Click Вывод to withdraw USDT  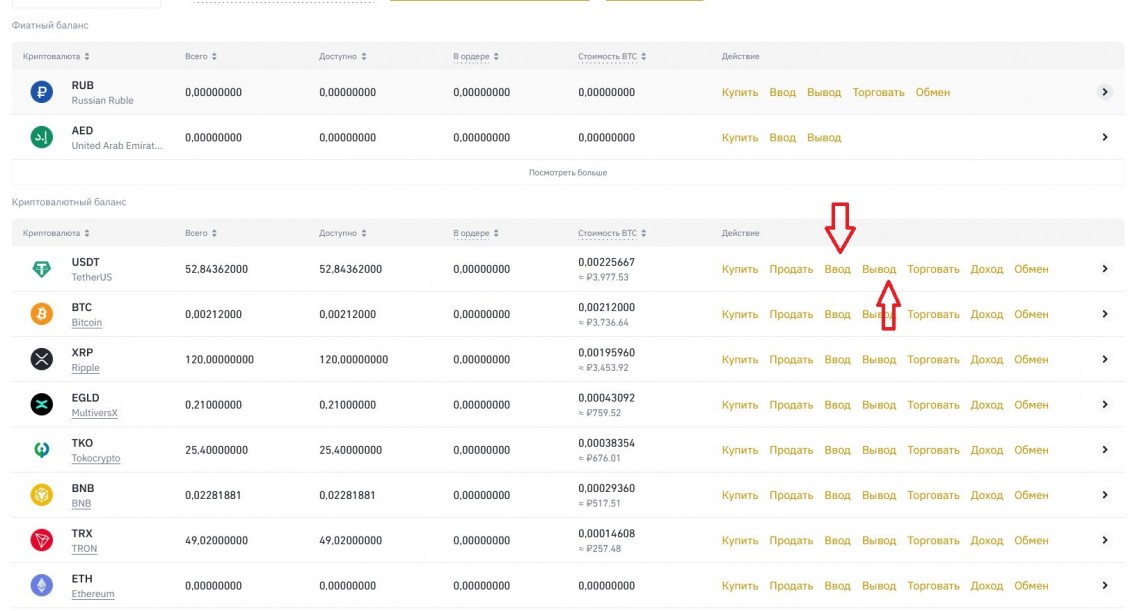(879, 269)
